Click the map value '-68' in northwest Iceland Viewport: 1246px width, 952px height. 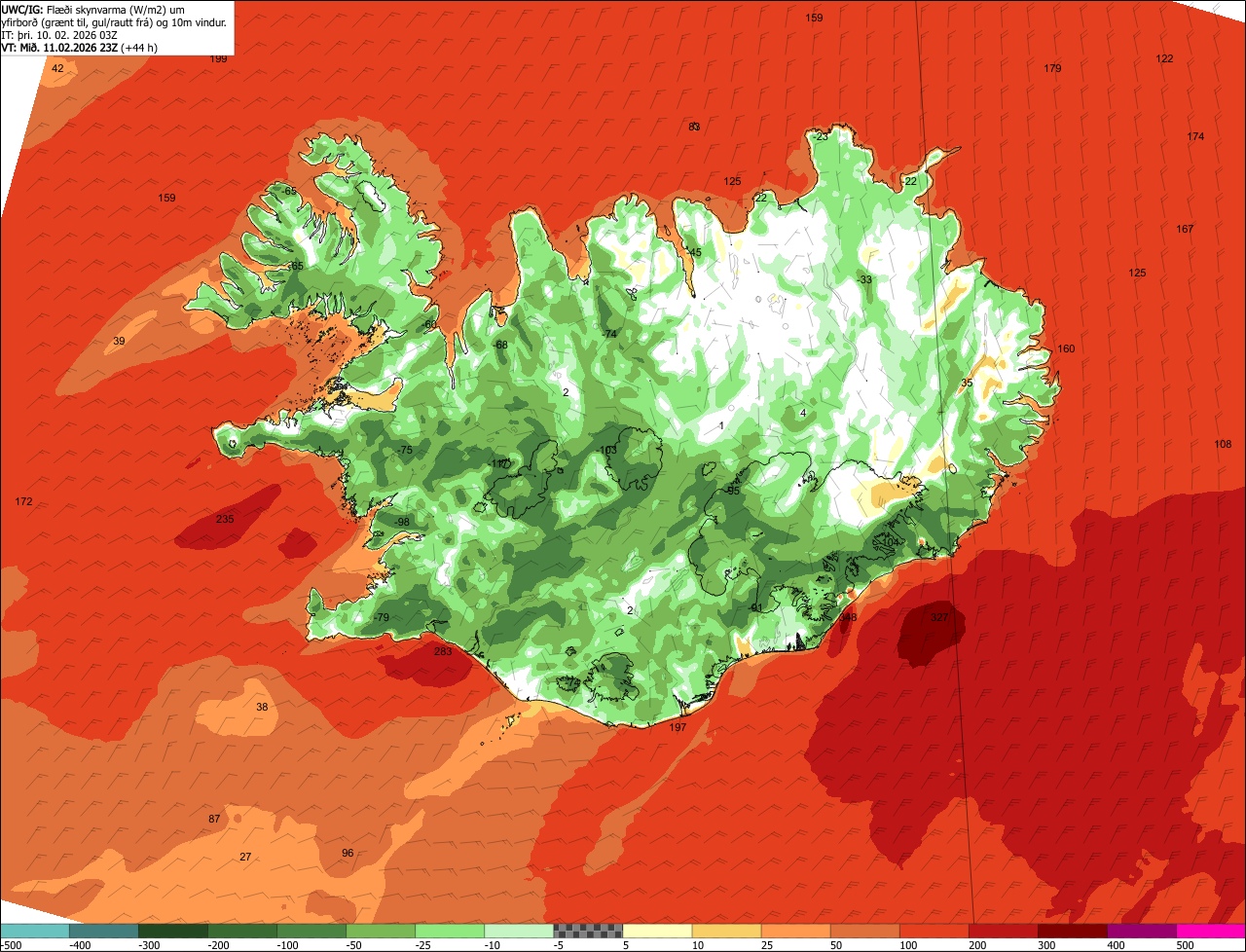500,345
